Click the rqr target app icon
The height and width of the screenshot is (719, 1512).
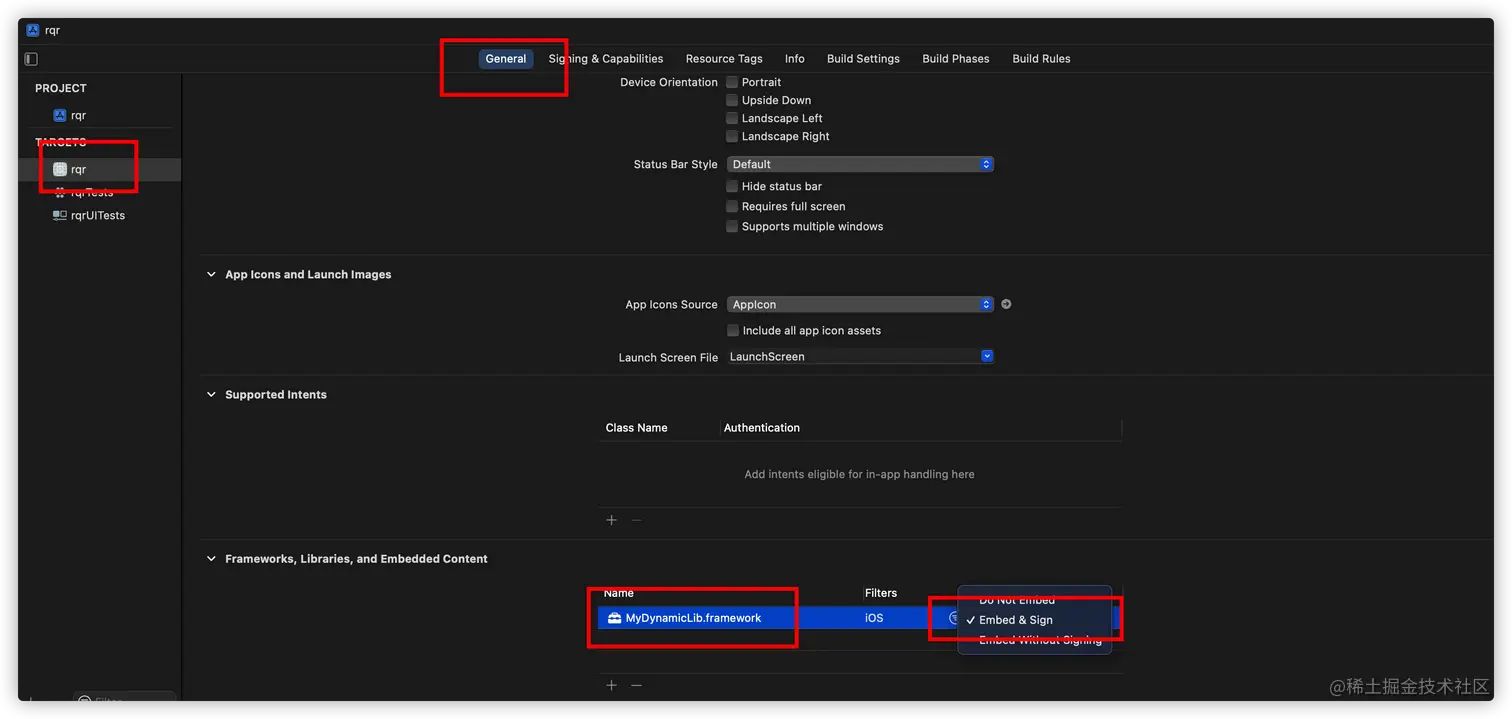click(60, 169)
